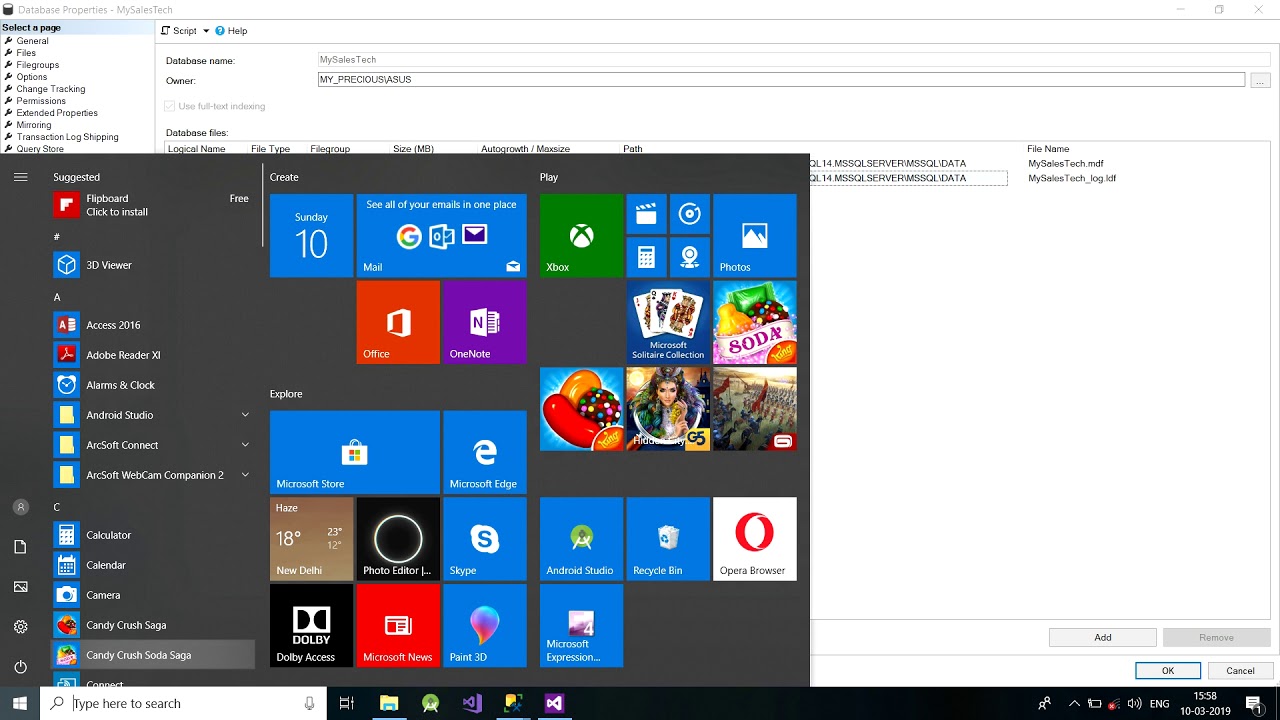Open Opera Browser tile
Screen dimensions: 1280x720
pyautogui.click(x=754, y=539)
